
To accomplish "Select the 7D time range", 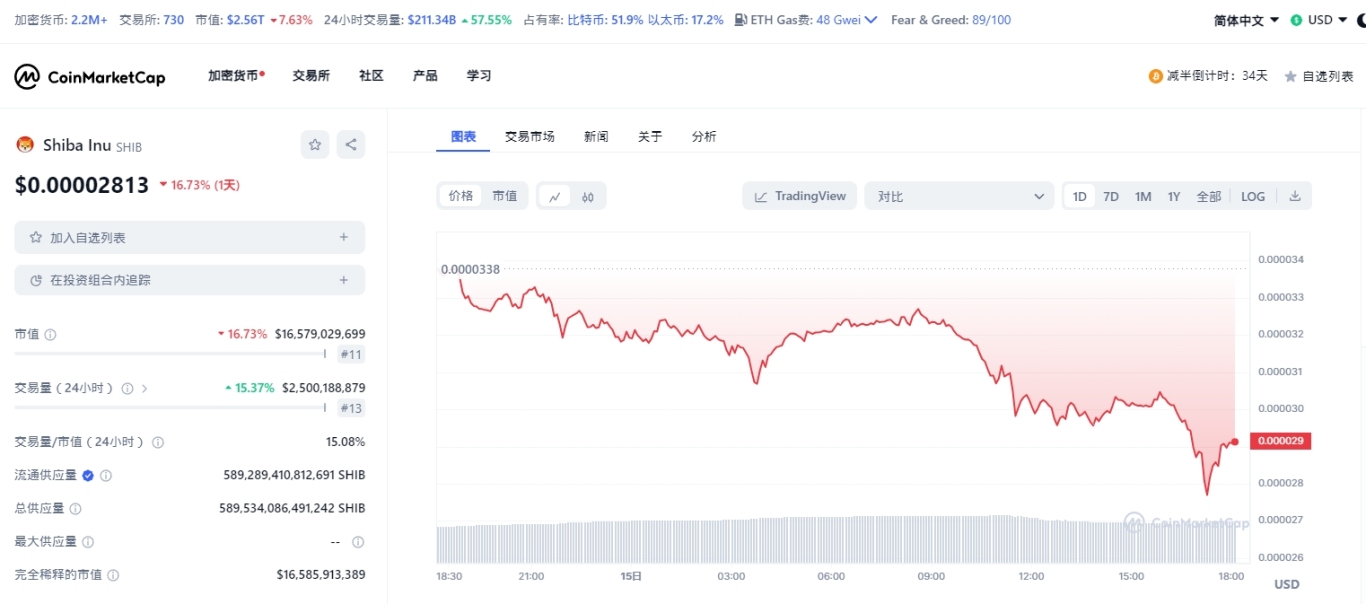I will [1111, 196].
